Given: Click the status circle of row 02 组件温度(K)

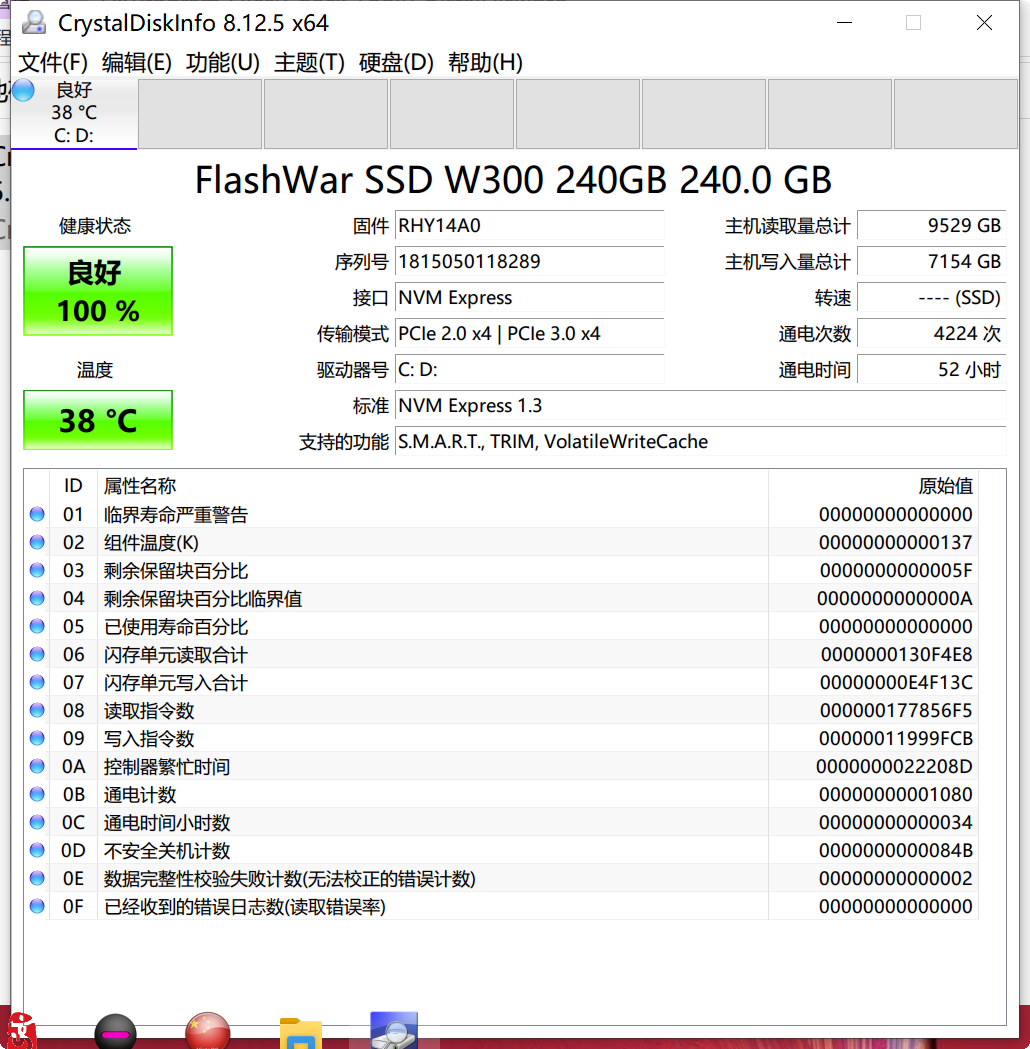Looking at the screenshot, I should 37,542.
